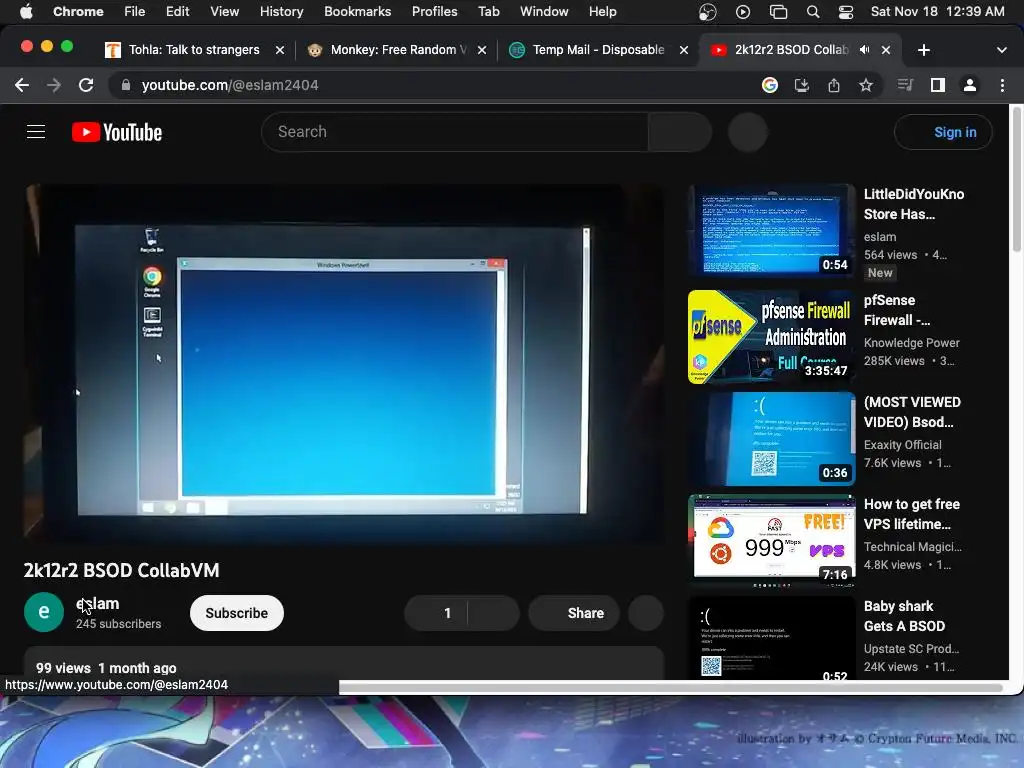Open Baby shark Gets A BSOD title
1024x768 pixels.
904,616
